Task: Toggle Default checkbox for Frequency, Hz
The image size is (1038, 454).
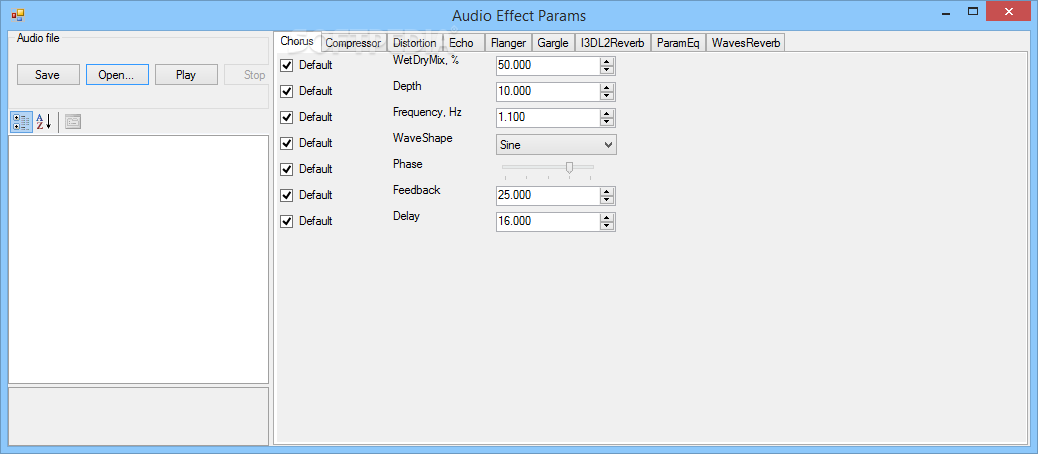Action: point(287,117)
